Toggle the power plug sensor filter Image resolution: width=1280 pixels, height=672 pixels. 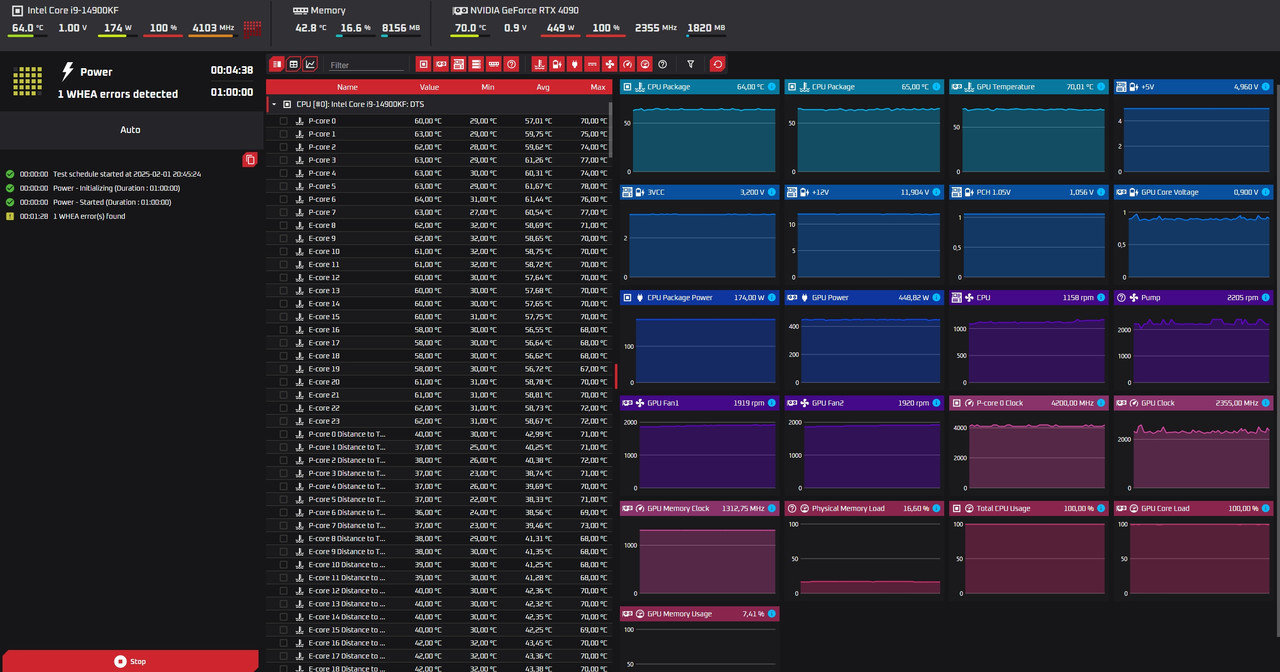pyautogui.click(x=574, y=64)
